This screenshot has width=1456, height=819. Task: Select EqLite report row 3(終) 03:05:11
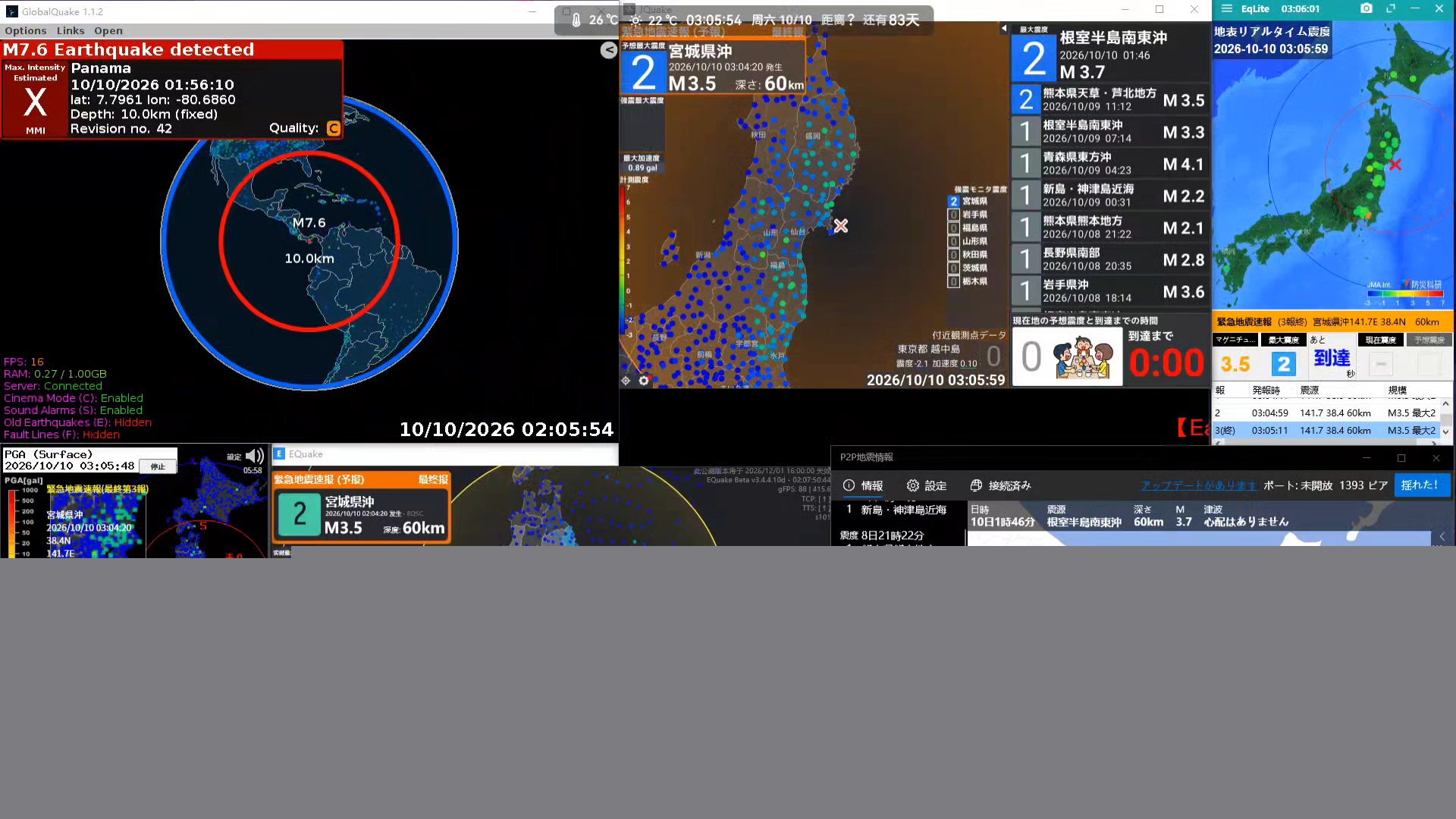click(1326, 430)
